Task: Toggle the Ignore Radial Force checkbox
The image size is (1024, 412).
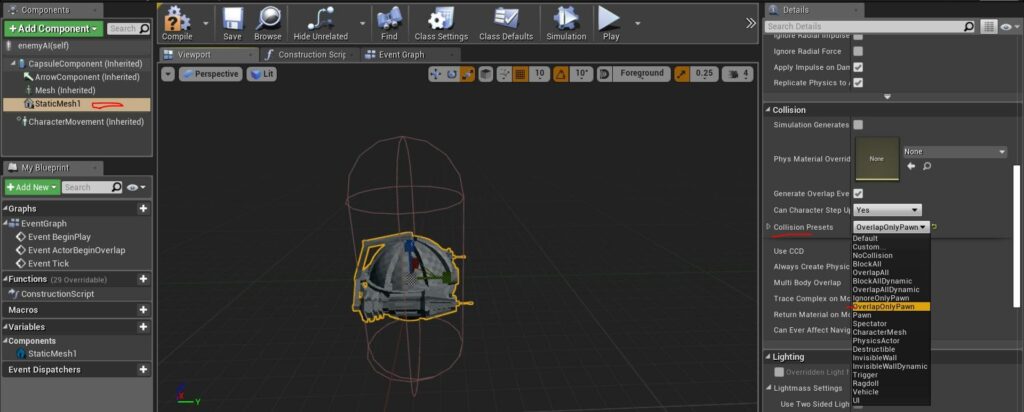Action: click(858, 51)
